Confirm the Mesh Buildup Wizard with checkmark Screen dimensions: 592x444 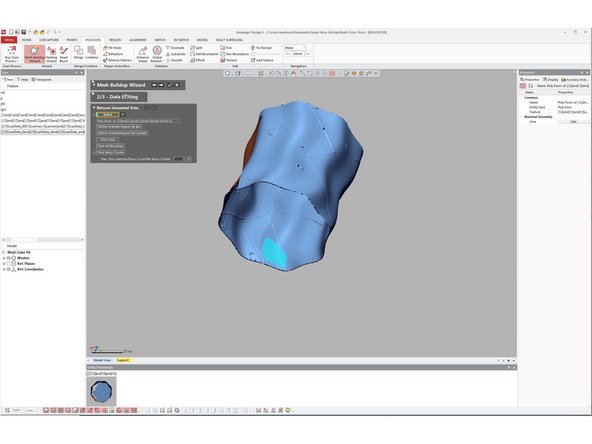click(x=170, y=85)
